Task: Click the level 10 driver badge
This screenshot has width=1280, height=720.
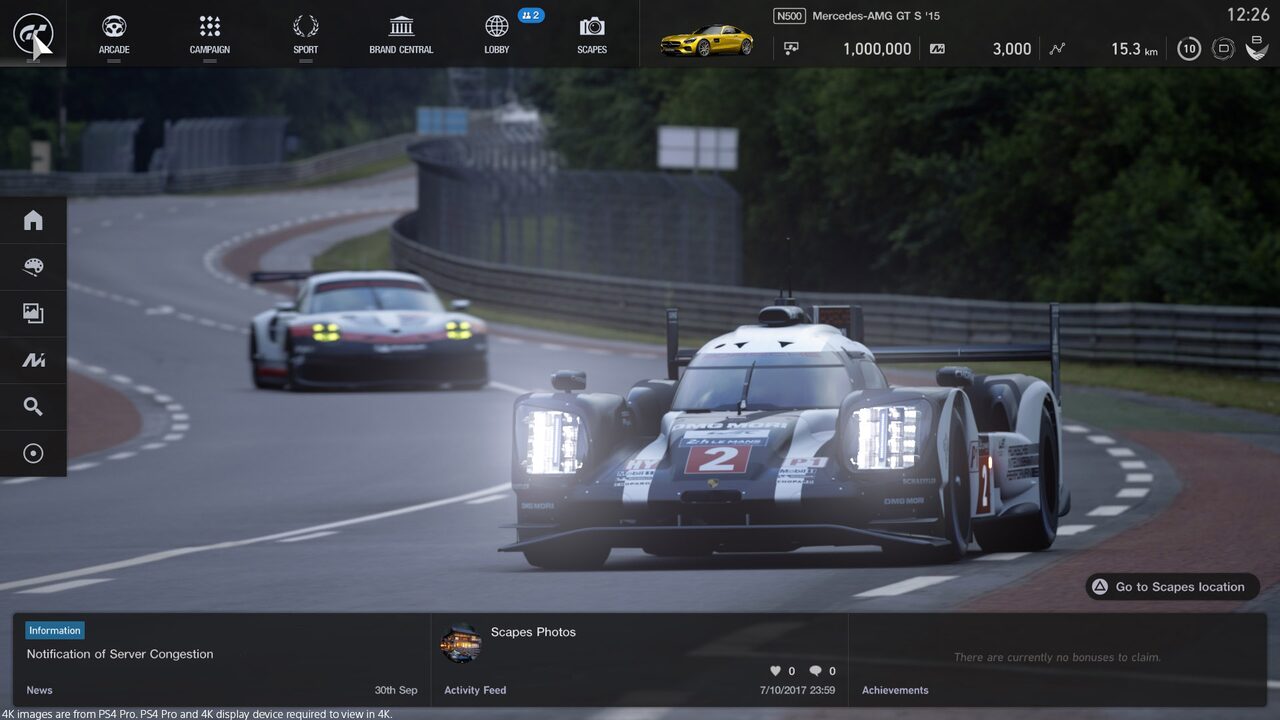Action: click(x=1188, y=49)
